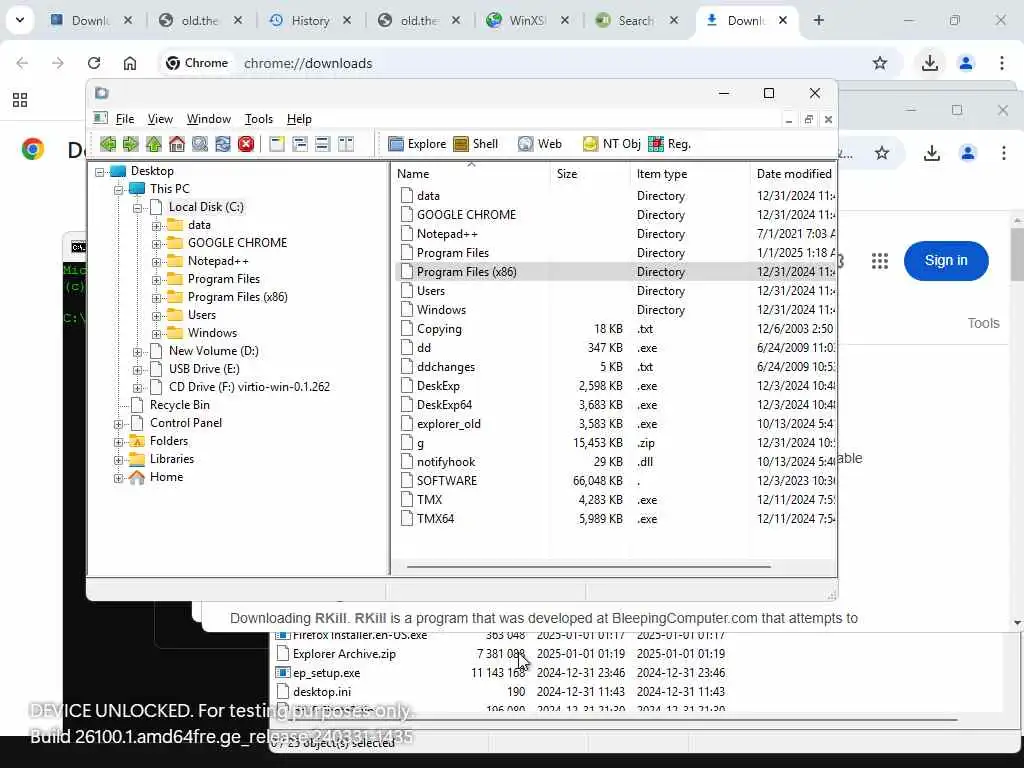Sort by the Item type column header
This screenshot has width=1024, height=768.
(x=690, y=174)
